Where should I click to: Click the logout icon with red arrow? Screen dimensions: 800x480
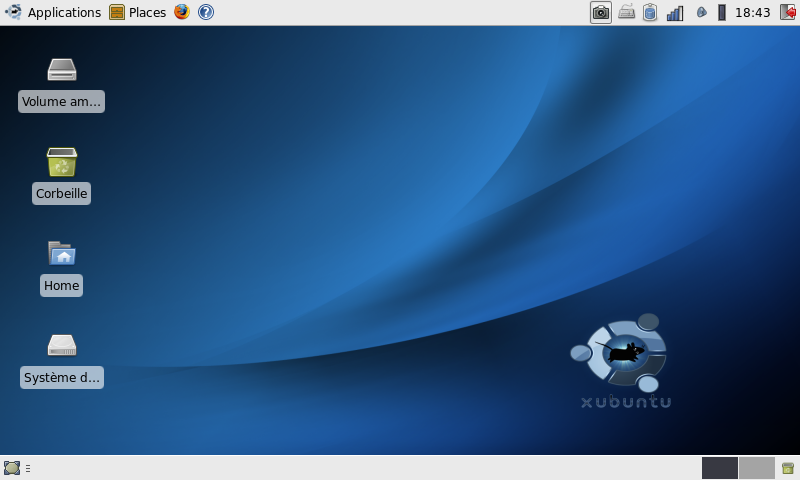(788, 12)
